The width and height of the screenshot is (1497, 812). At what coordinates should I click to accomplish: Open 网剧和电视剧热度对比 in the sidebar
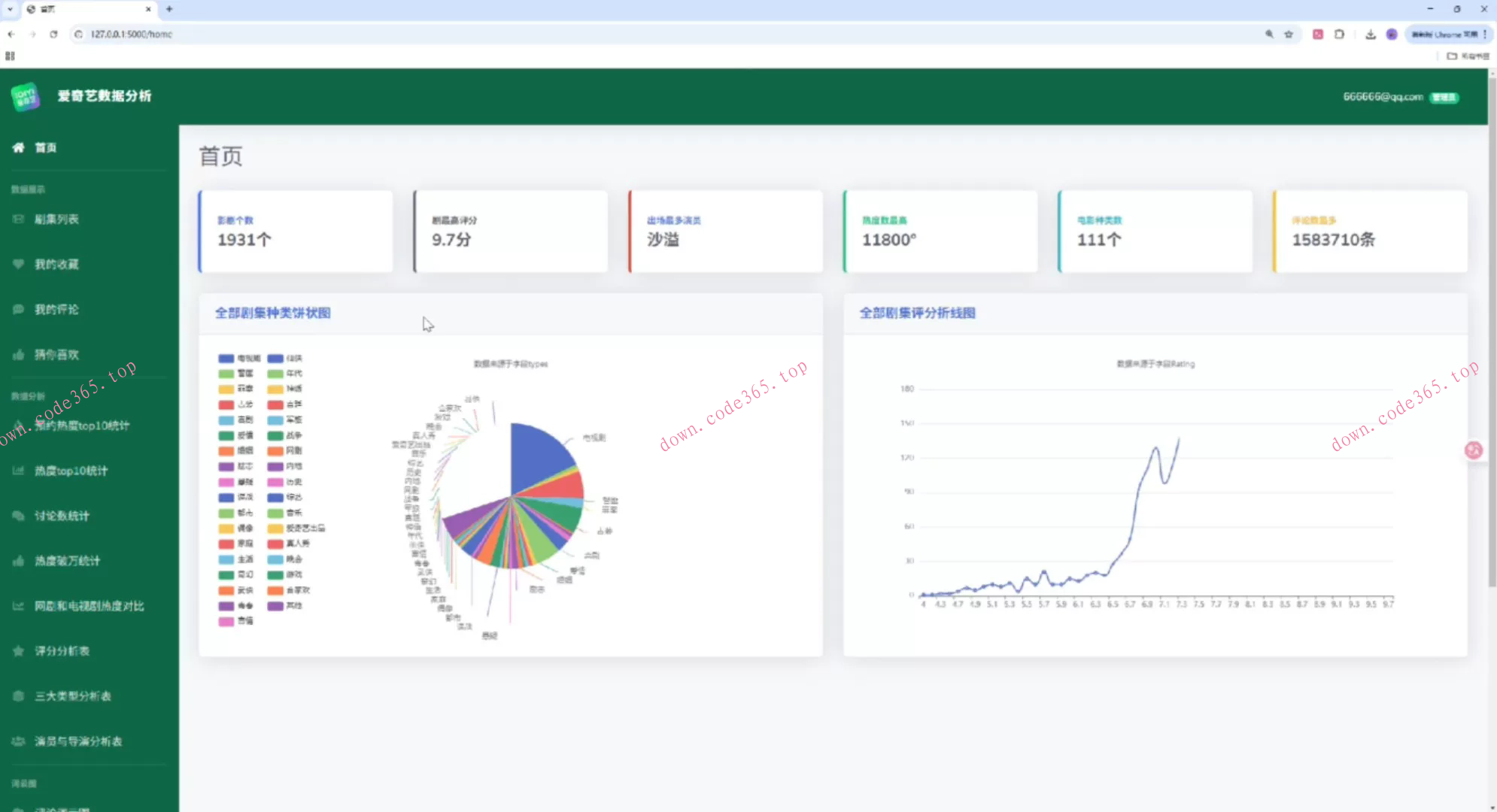pyautogui.click(x=89, y=606)
